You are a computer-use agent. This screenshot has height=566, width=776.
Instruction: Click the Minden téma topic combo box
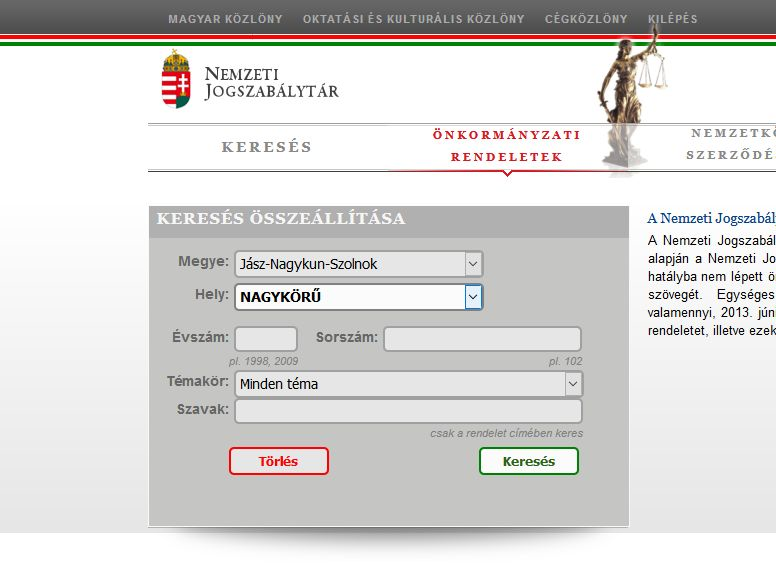coord(409,384)
